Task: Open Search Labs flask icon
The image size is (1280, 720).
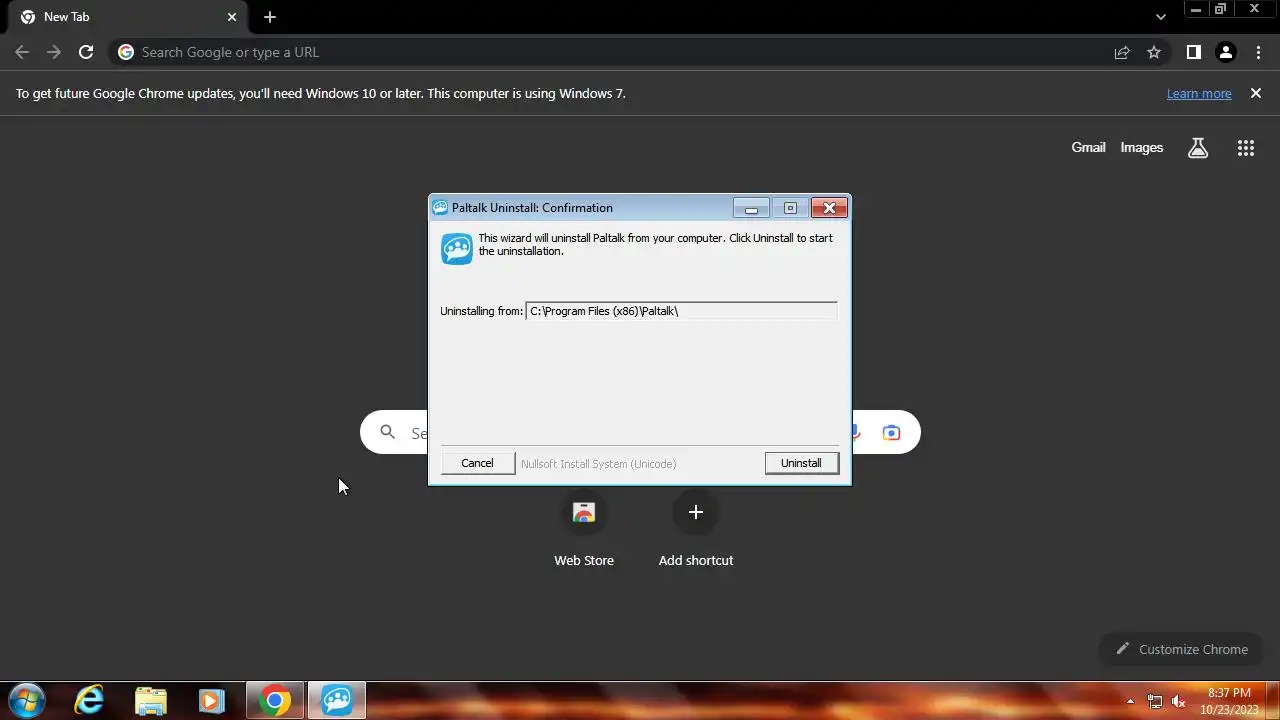Action: pos(1198,148)
